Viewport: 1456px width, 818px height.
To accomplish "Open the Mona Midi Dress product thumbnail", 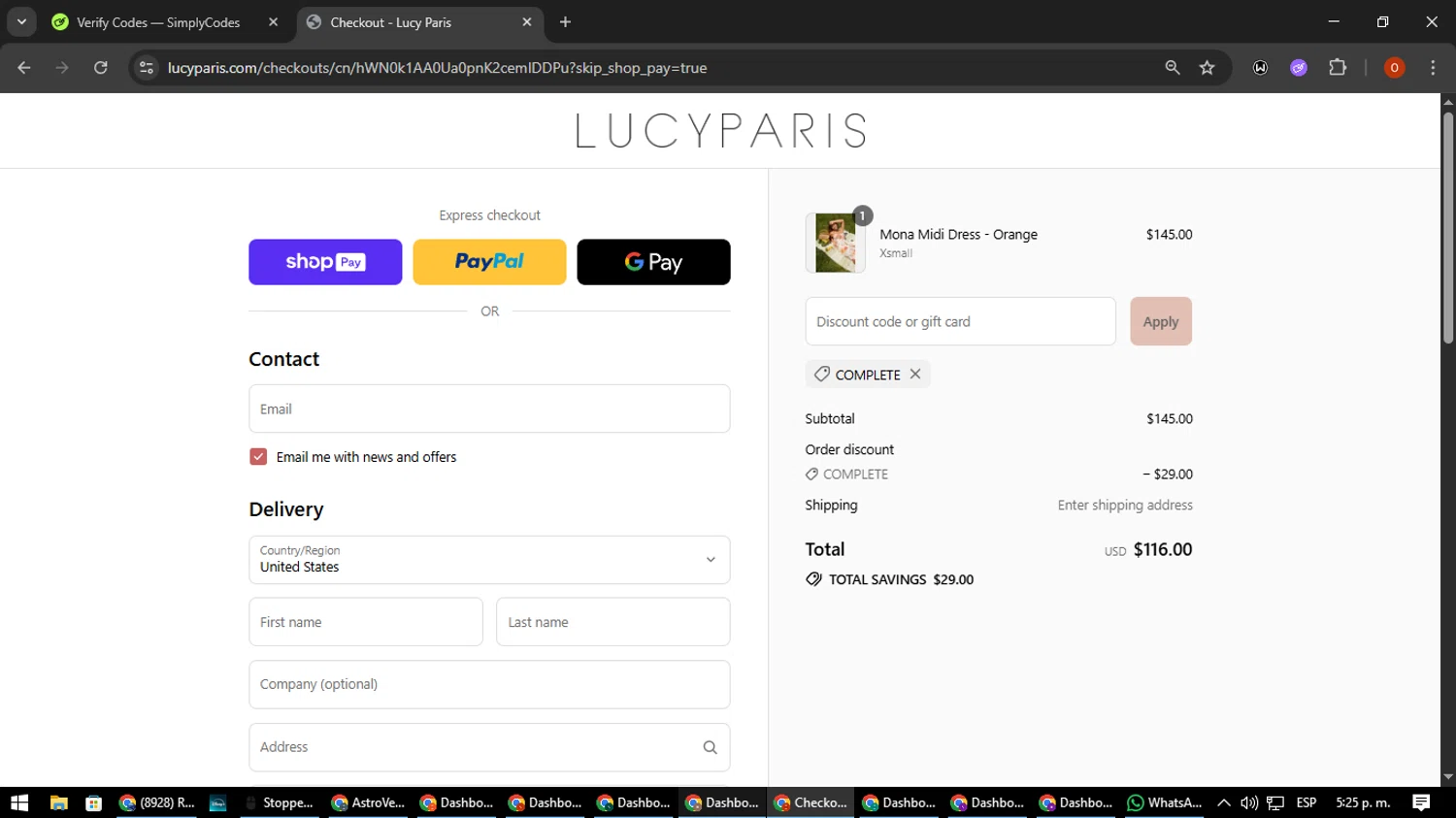I will [836, 243].
